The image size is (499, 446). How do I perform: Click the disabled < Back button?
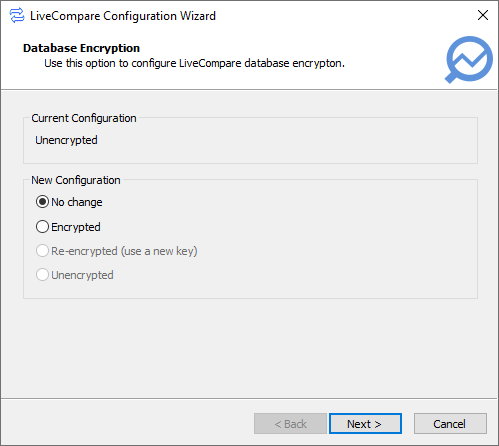click(290, 424)
